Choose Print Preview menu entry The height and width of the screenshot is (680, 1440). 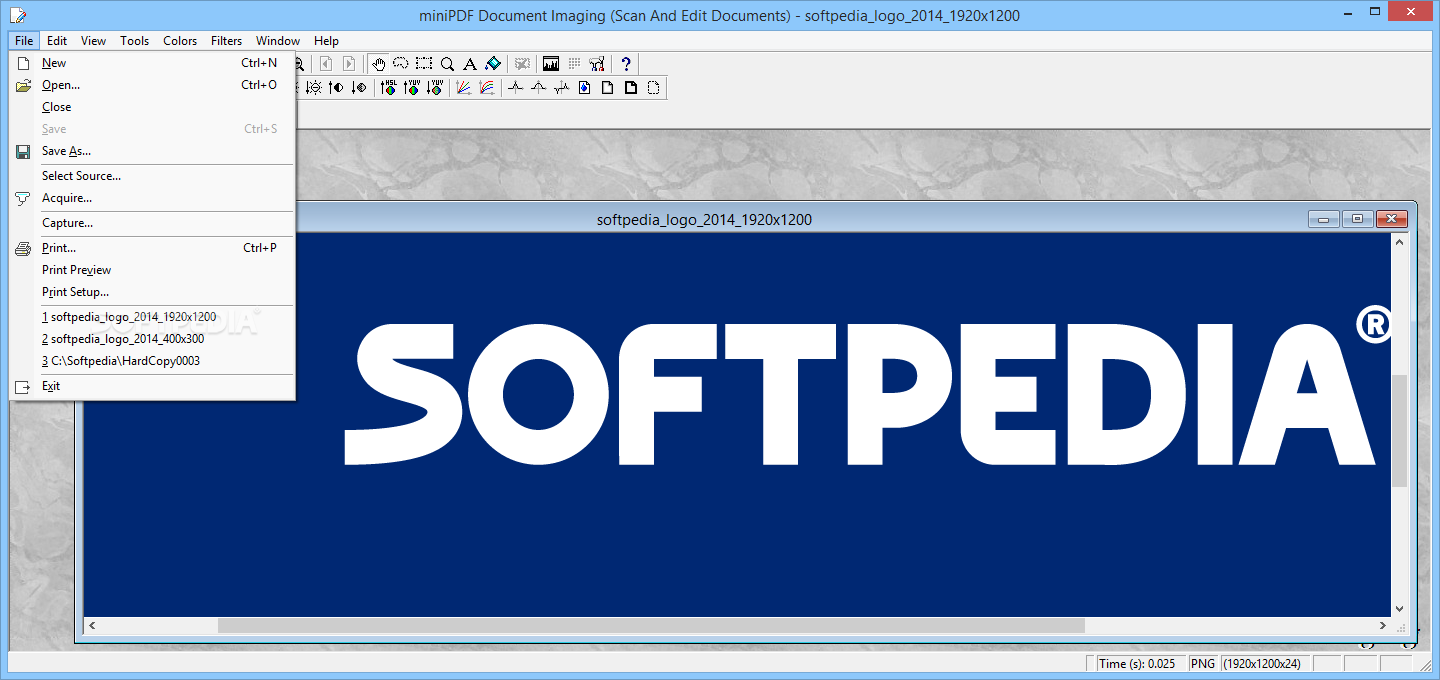pyautogui.click(x=152, y=270)
